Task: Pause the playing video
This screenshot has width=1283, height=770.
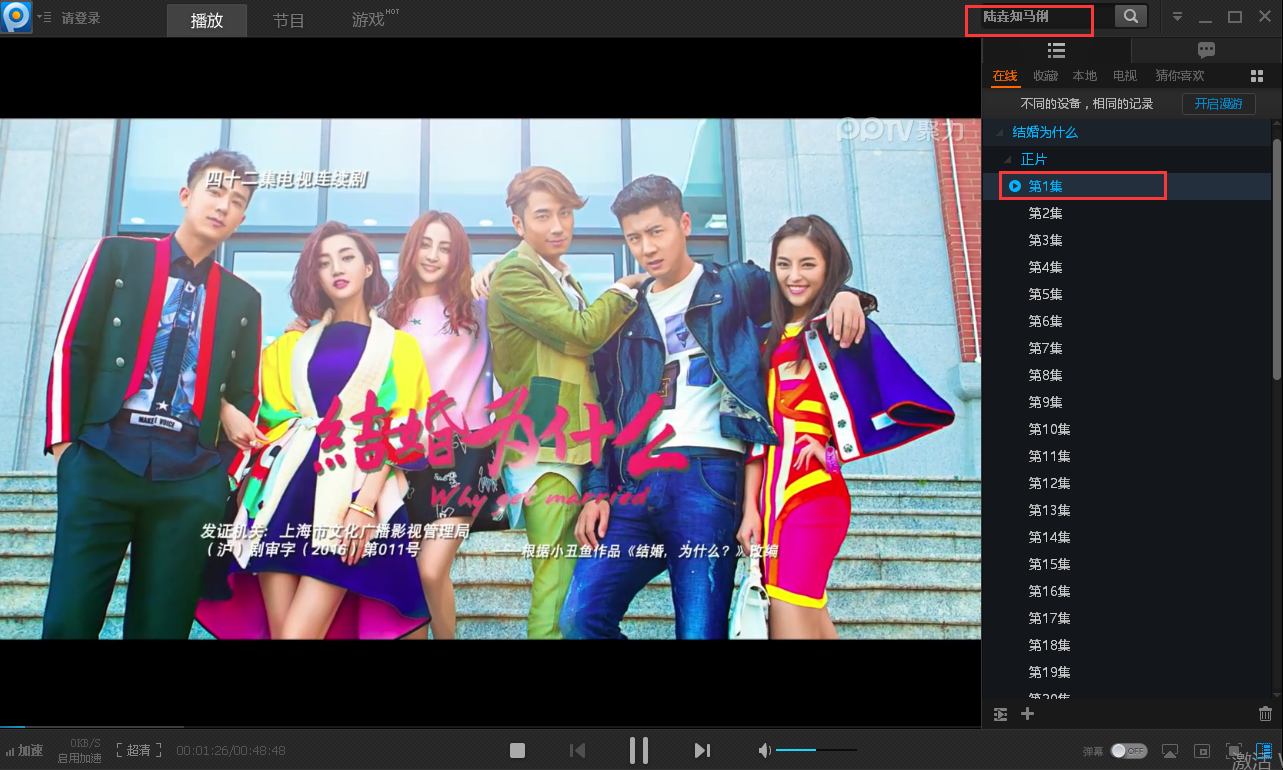Action: [x=639, y=750]
